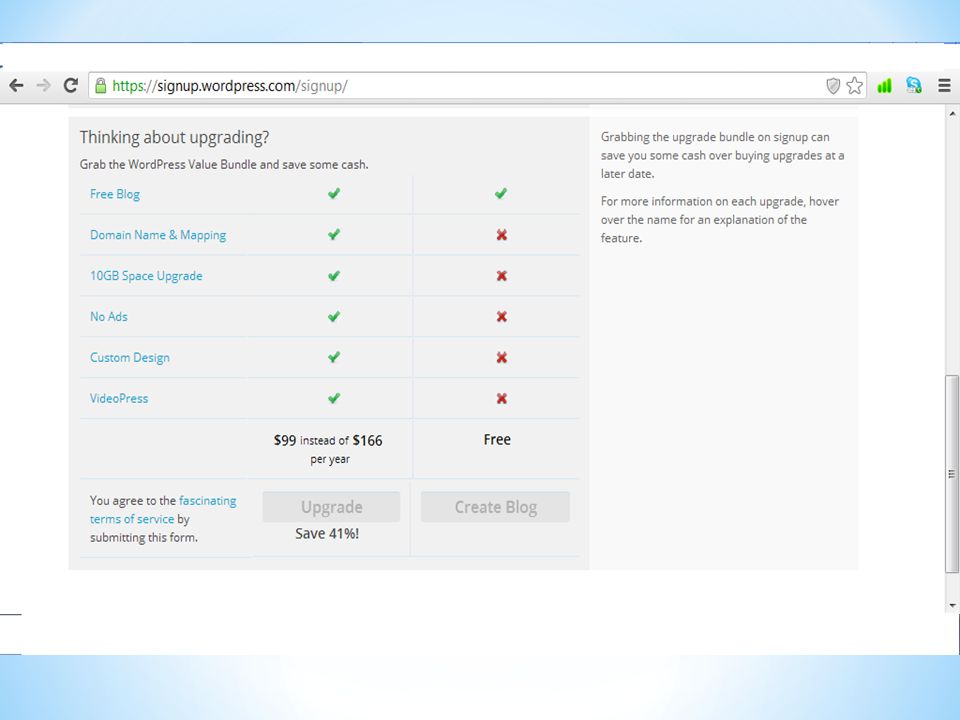The image size is (960, 720).
Task: Open the 10GB Space Upgrade link
Action: click(x=146, y=276)
